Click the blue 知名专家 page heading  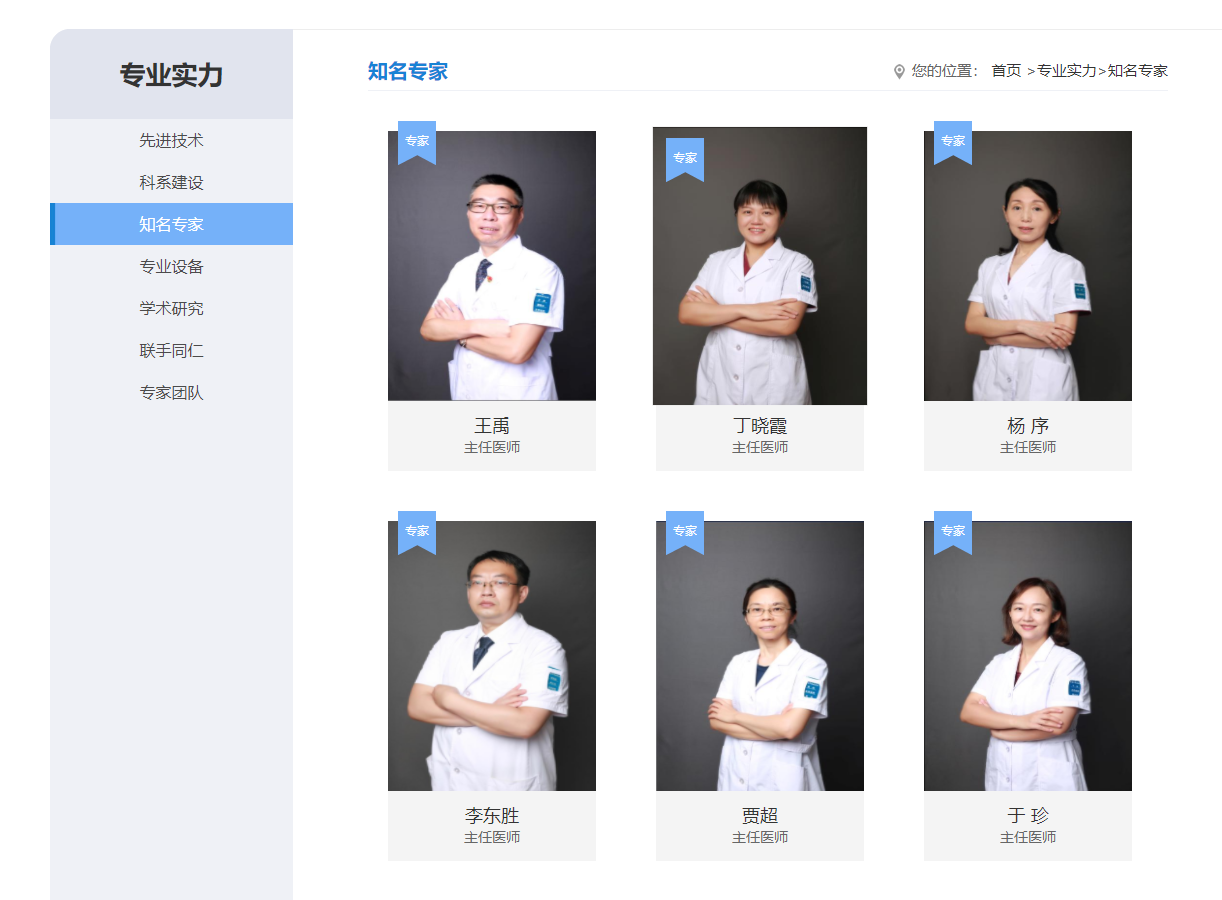click(x=408, y=71)
